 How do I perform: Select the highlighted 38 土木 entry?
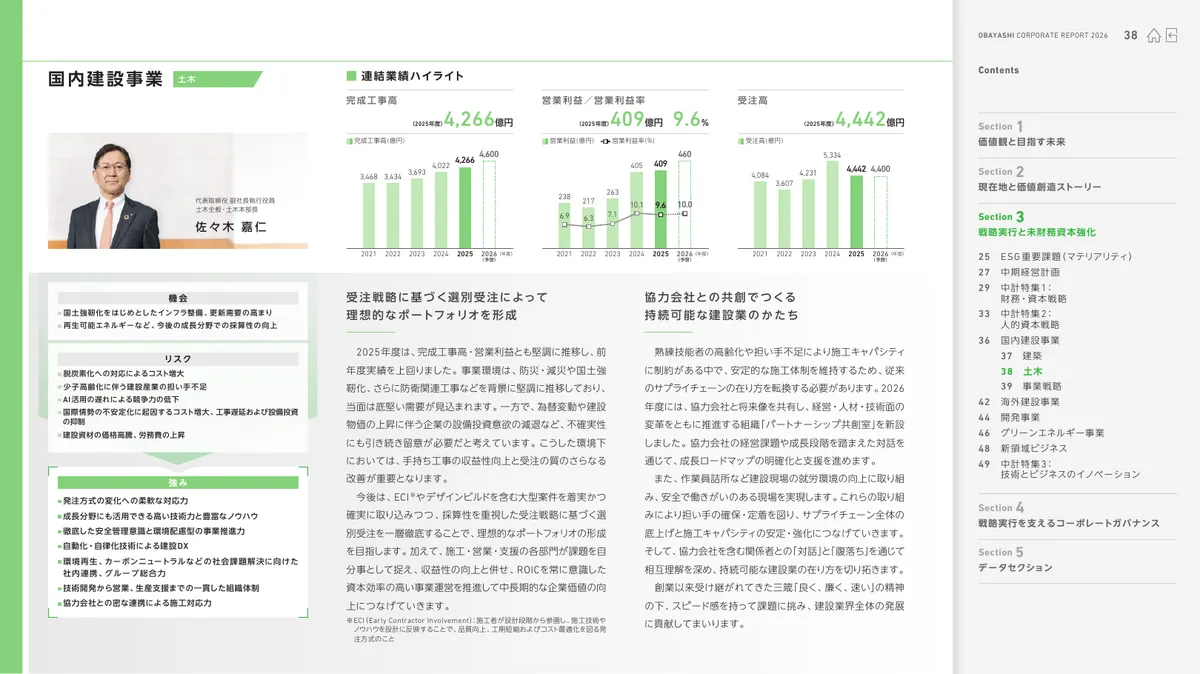click(1022, 371)
